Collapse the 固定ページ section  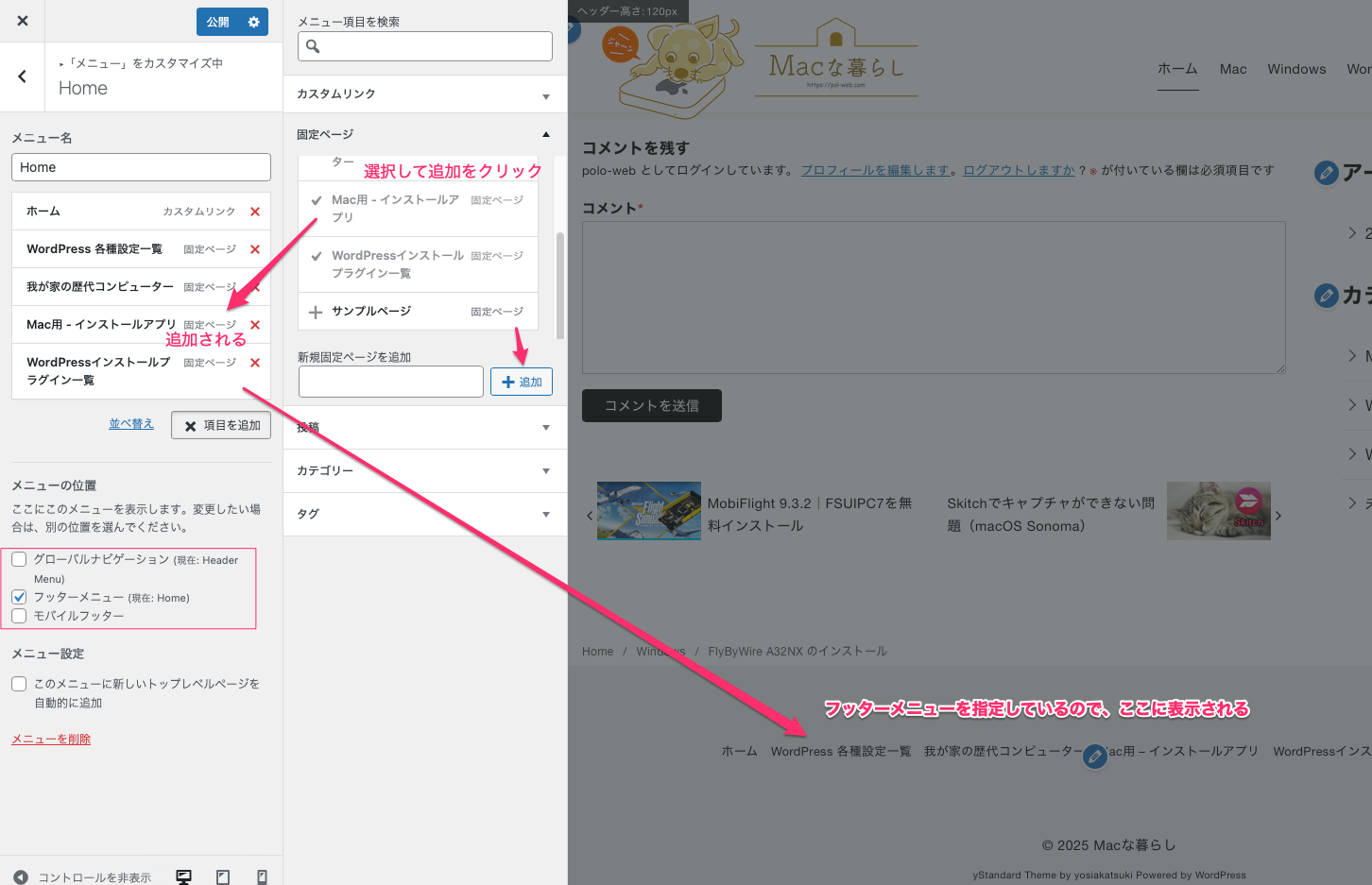click(x=424, y=134)
